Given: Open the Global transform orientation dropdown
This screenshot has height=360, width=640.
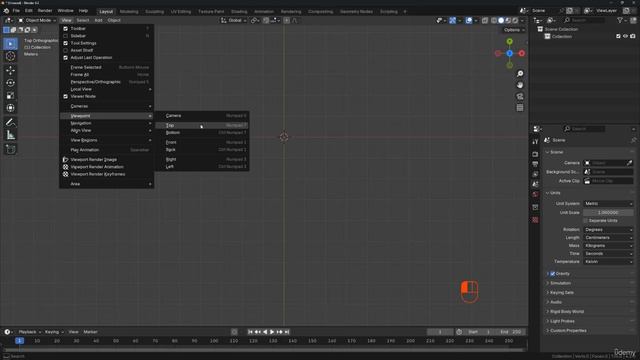Looking at the screenshot, I should pos(233,20).
